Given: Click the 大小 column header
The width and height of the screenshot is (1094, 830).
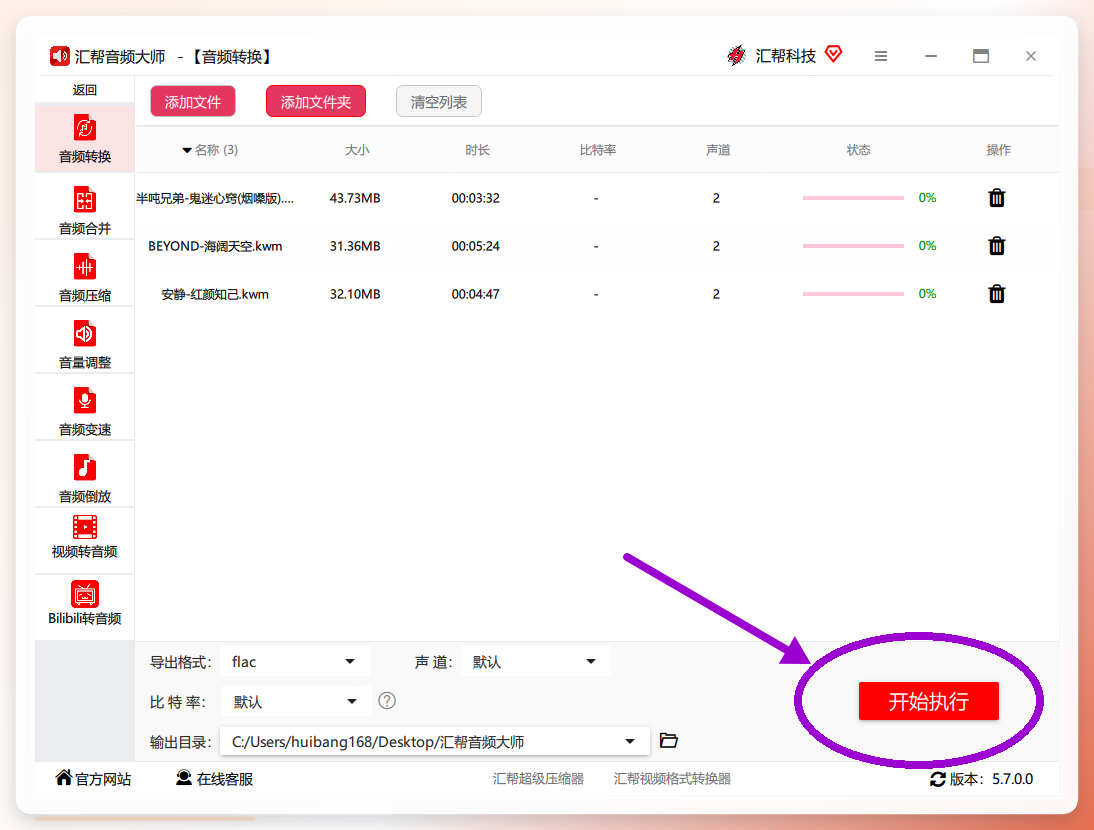Looking at the screenshot, I should tap(357, 150).
